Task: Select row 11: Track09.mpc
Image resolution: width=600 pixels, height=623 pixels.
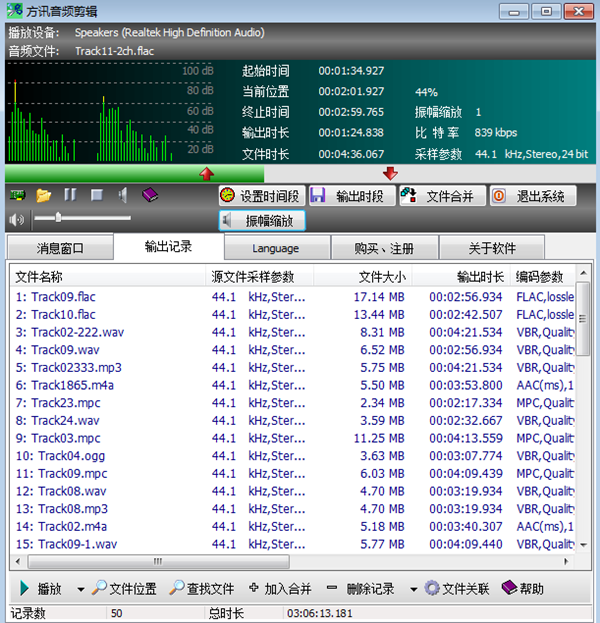Action: tap(292, 474)
